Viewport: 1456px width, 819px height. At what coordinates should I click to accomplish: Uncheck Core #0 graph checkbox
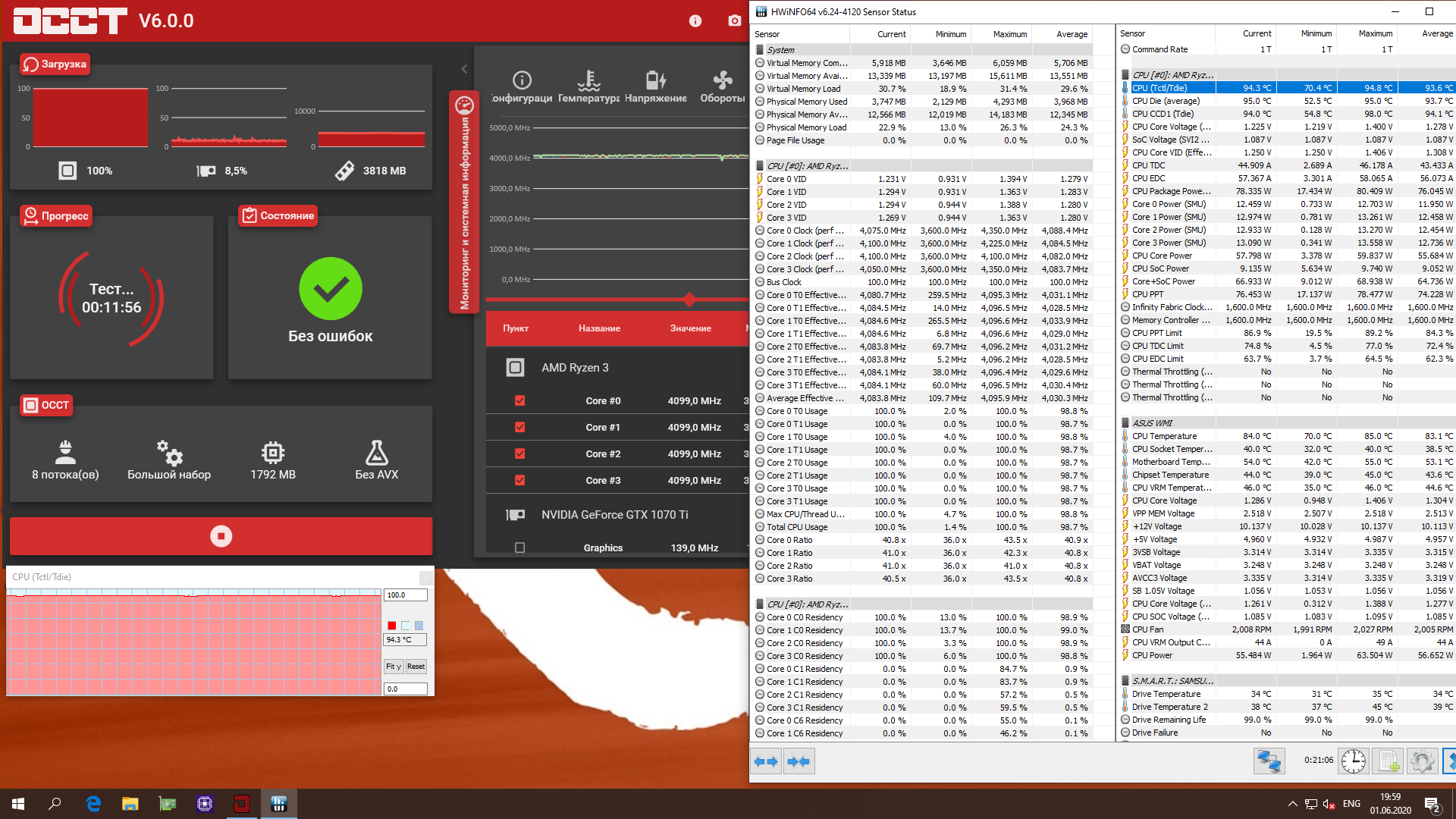[x=519, y=400]
